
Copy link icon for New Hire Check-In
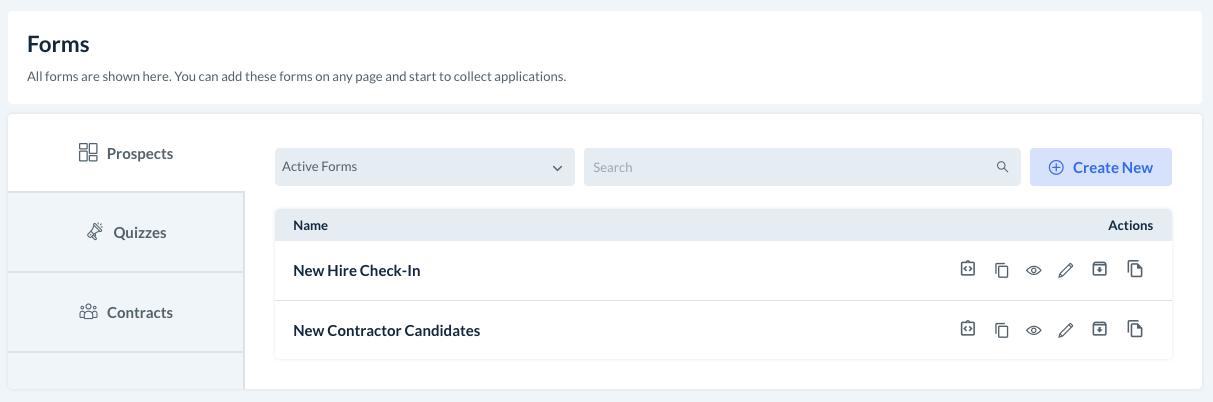[x=1001, y=270]
